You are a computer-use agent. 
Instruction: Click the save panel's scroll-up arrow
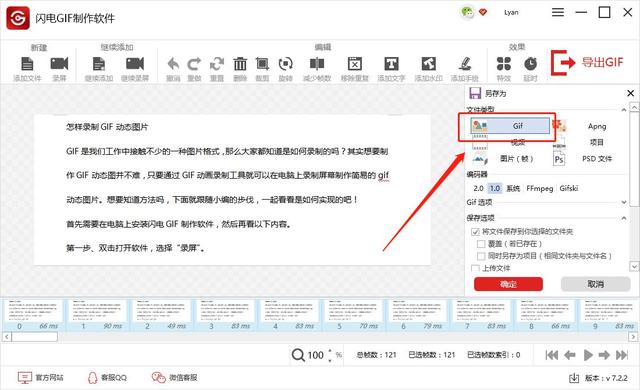point(634,107)
